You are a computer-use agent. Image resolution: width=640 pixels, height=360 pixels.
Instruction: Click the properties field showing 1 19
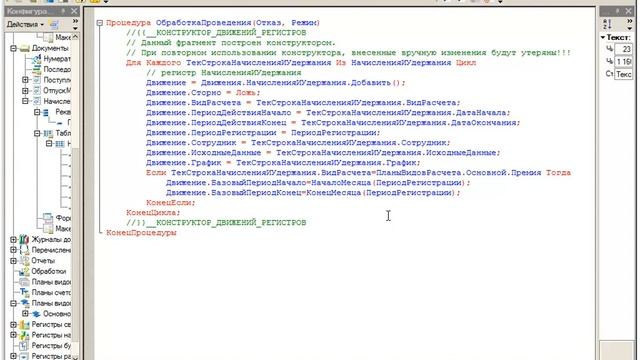click(x=623, y=62)
